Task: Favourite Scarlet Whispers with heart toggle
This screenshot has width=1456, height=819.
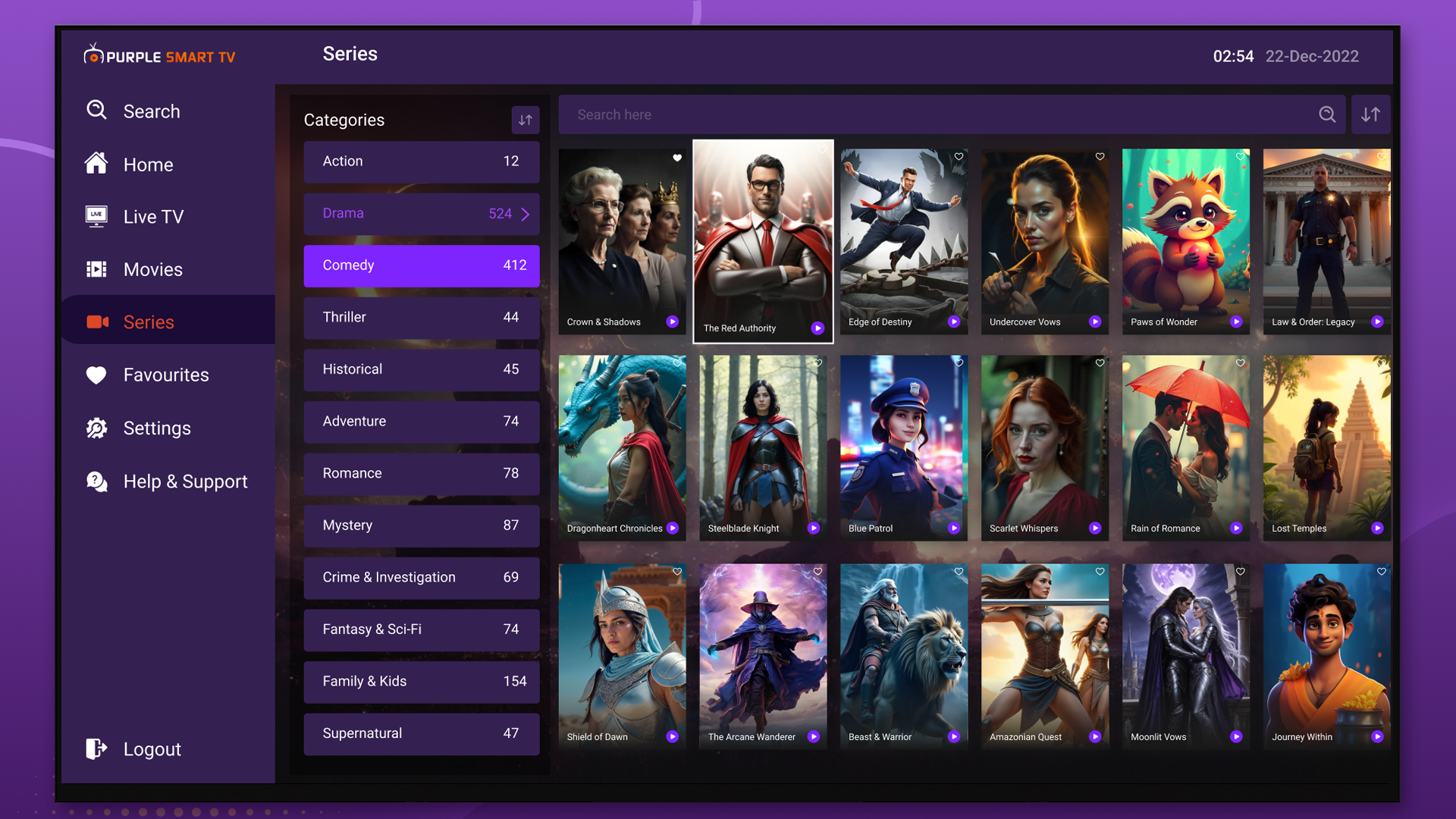Action: (1100, 363)
